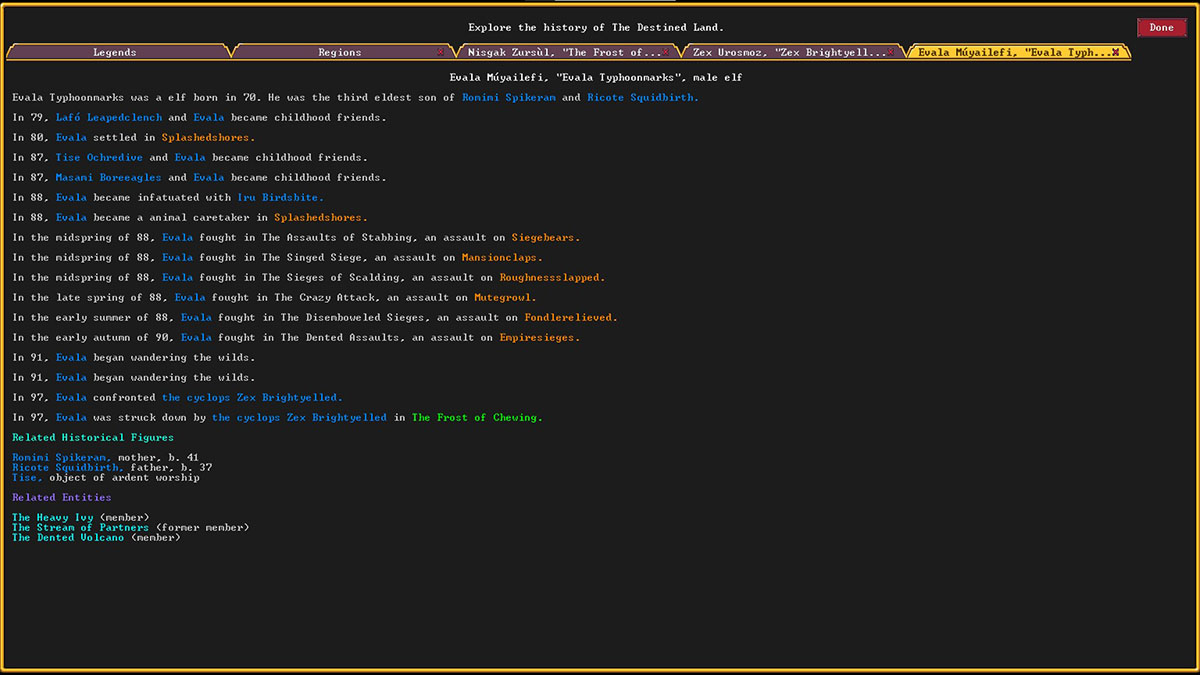
Task: Open the Zex Urosmoz 'Zex Brightyell...' tab
Action: pyautogui.click(x=785, y=52)
